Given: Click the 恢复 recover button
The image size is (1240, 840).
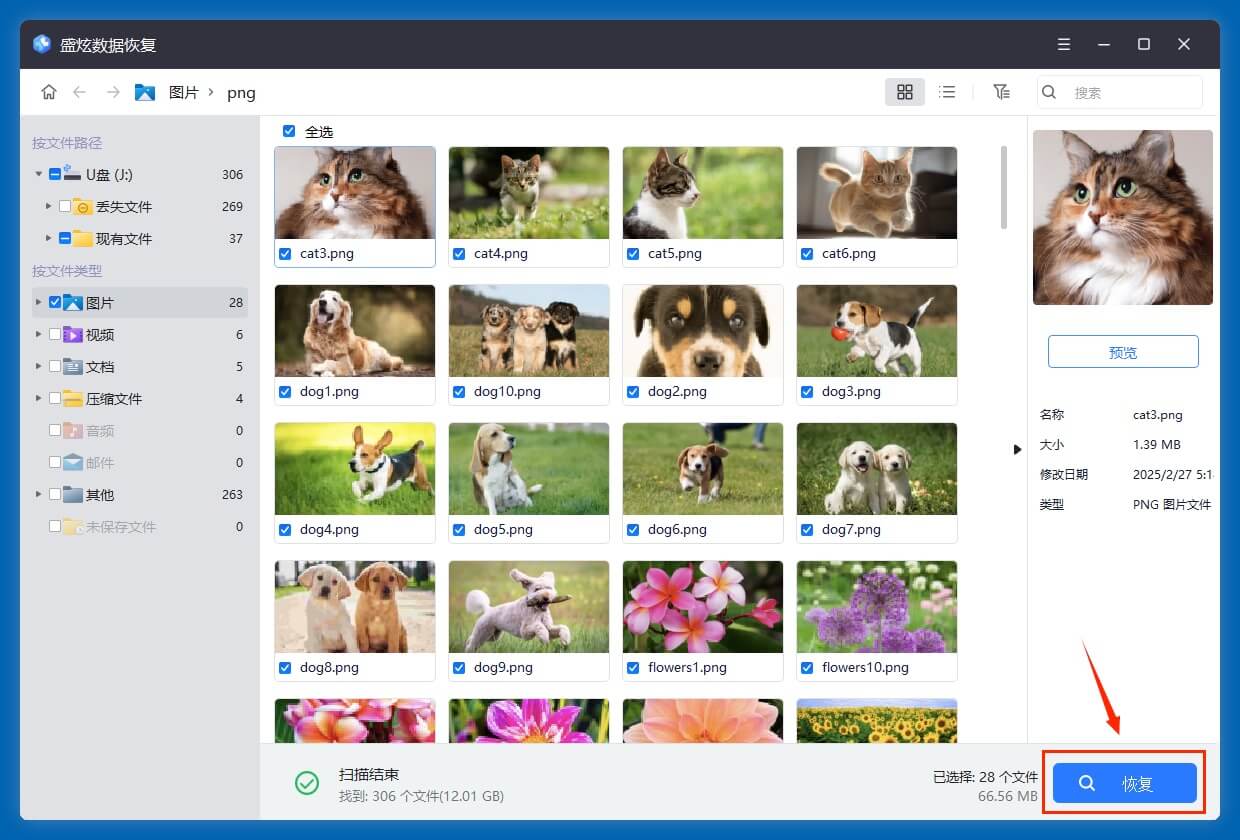Looking at the screenshot, I should pyautogui.click(x=1124, y=783).
